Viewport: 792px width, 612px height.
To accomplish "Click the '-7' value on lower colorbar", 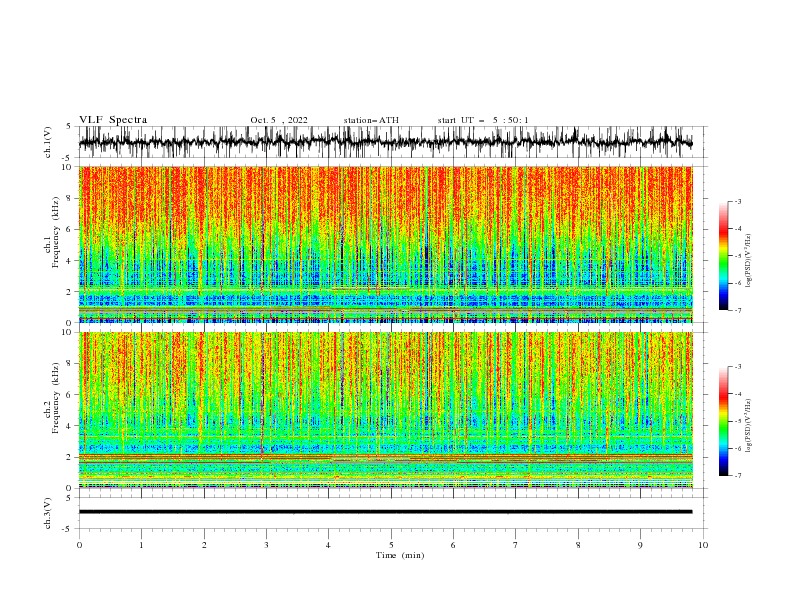I will click(x=737, y=475).
